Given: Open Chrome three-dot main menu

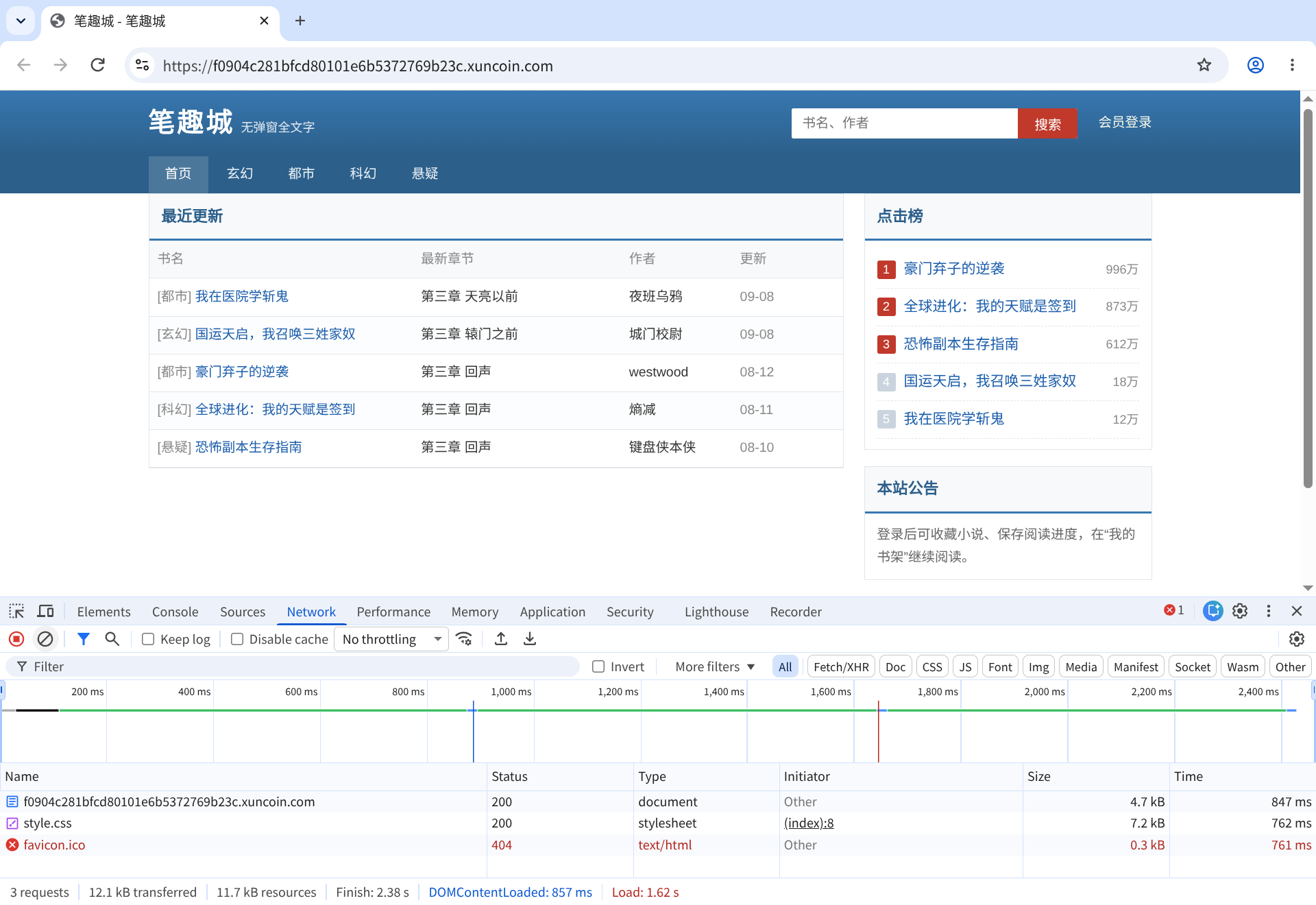Looking at the screenshot, I should 1292,65.
